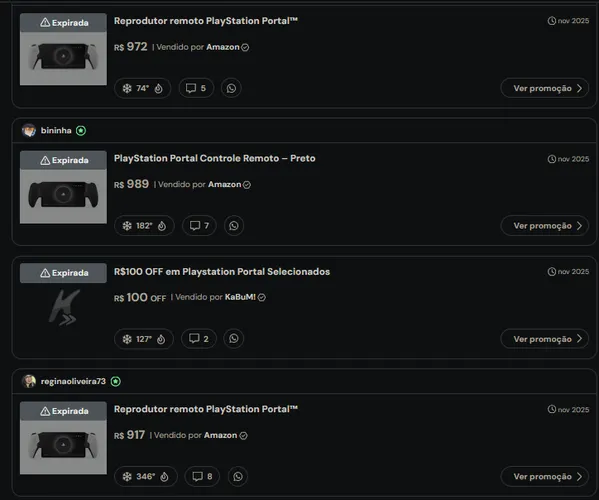Click the R$ 972 price

[x=131, y=47]
